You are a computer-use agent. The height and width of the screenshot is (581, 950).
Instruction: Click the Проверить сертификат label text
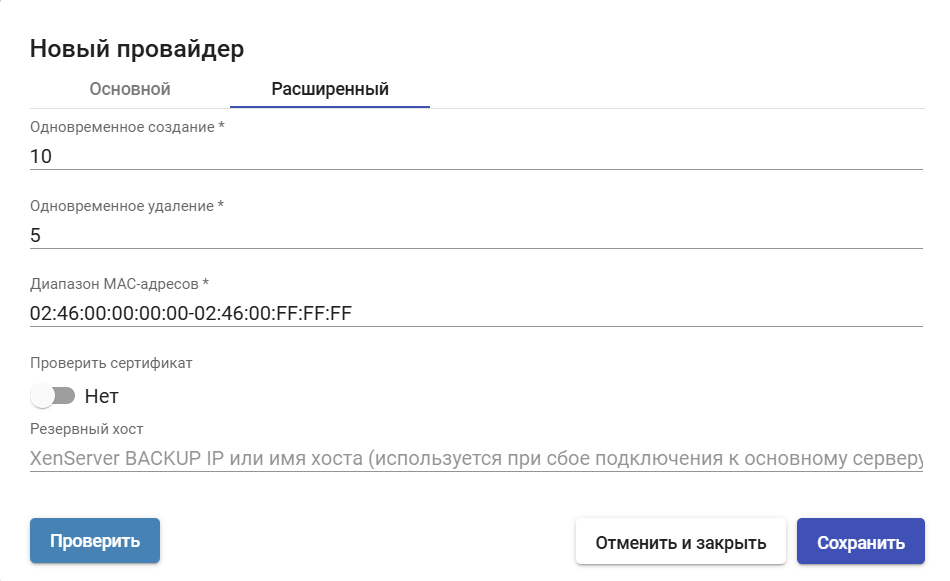tap(111, 363)
